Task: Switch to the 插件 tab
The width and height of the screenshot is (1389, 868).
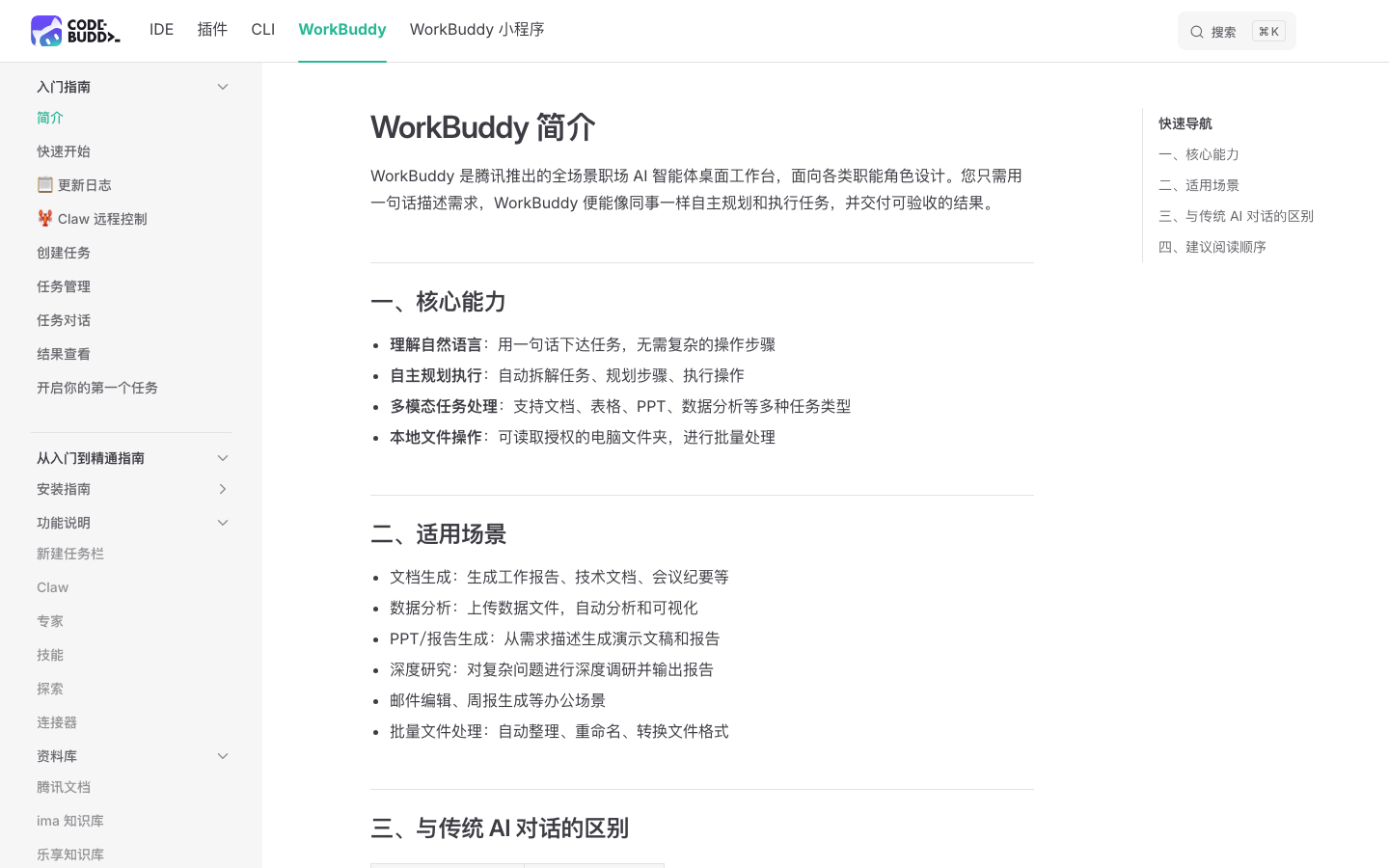Action: (x=212, y=30)
